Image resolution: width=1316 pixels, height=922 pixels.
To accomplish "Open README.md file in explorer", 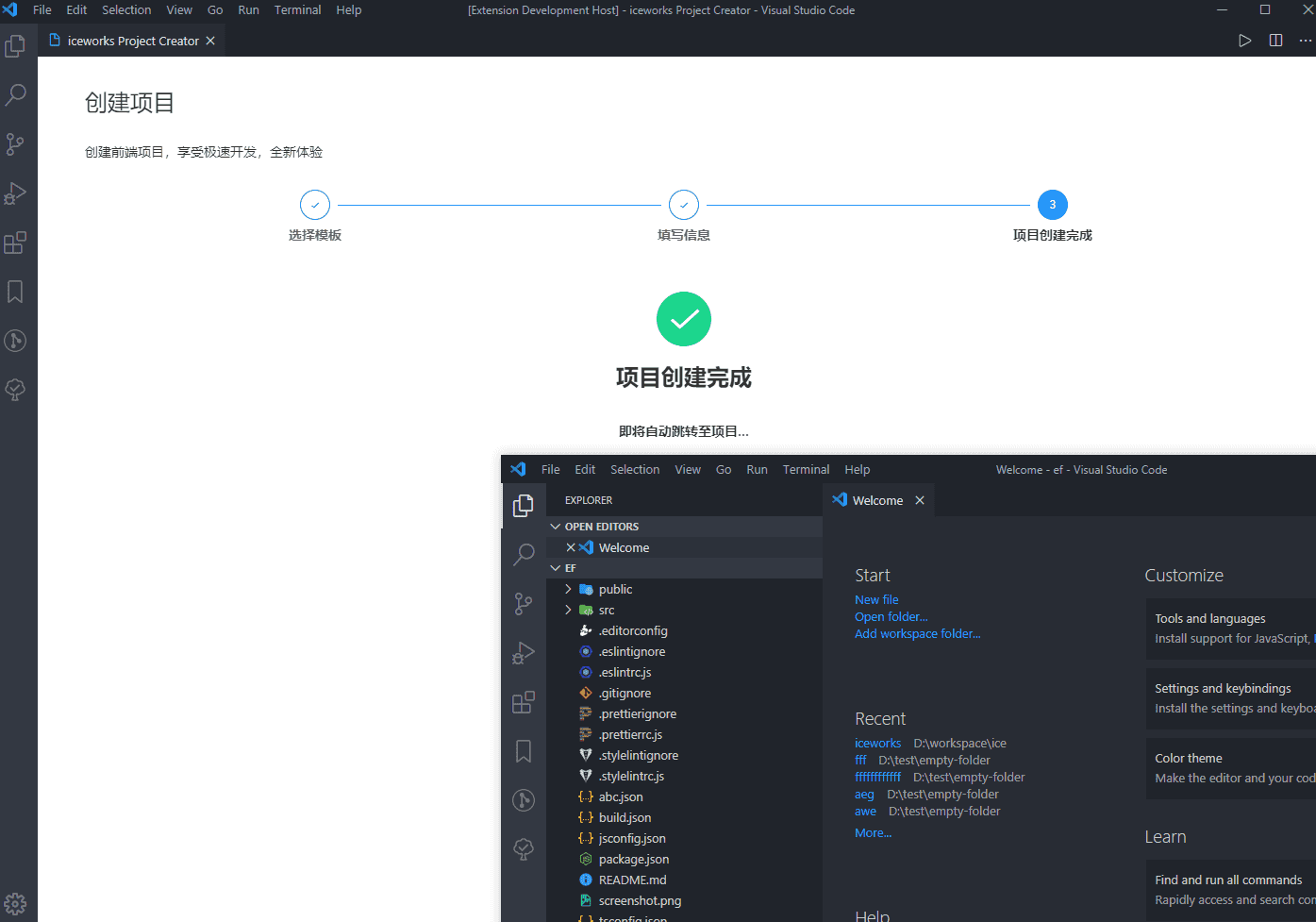I will coord(684,880).
